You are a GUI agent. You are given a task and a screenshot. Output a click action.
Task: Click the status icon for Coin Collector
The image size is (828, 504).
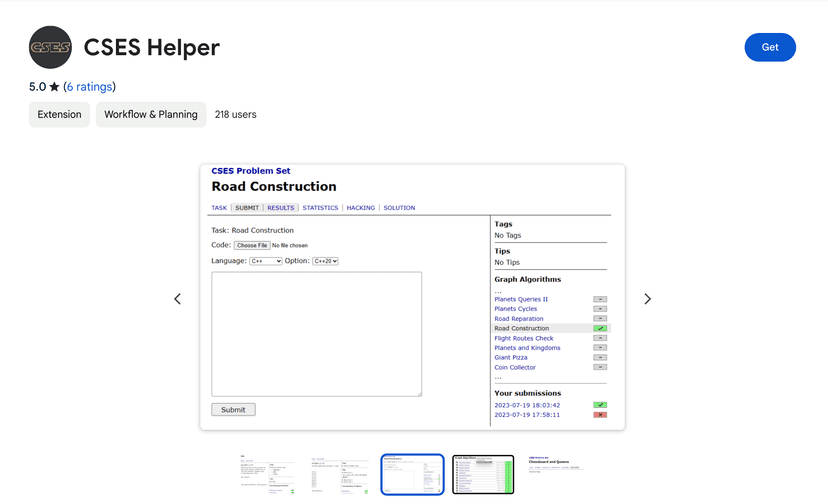[600, 367]
